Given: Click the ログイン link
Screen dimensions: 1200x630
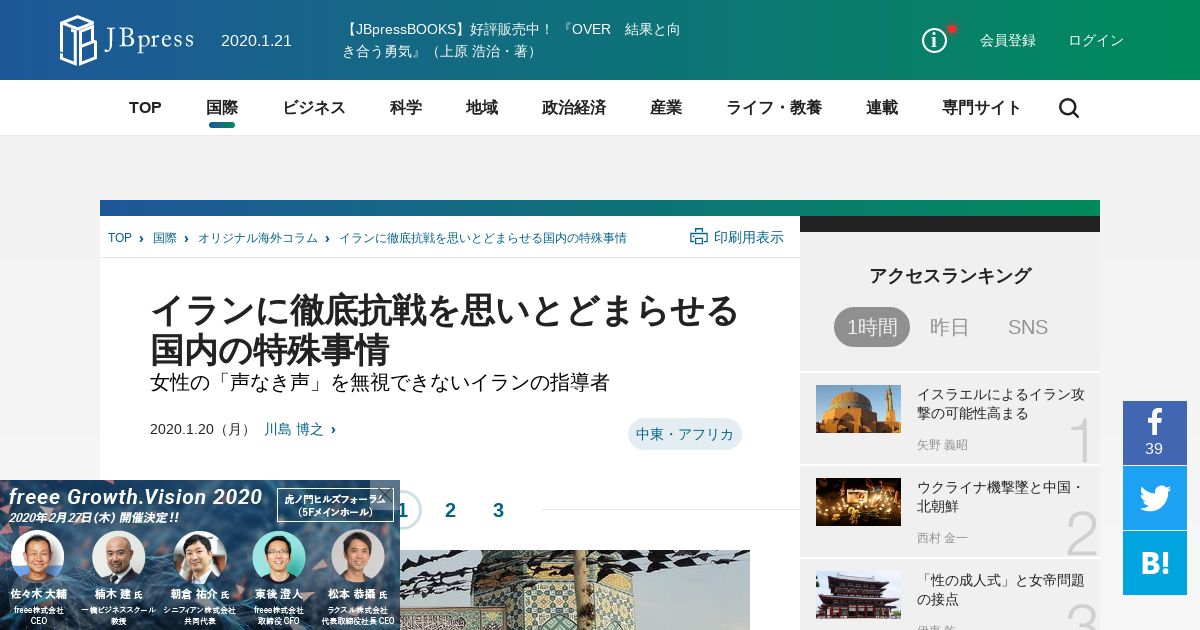Looking at the screenshot, I should coord(1096,40).
